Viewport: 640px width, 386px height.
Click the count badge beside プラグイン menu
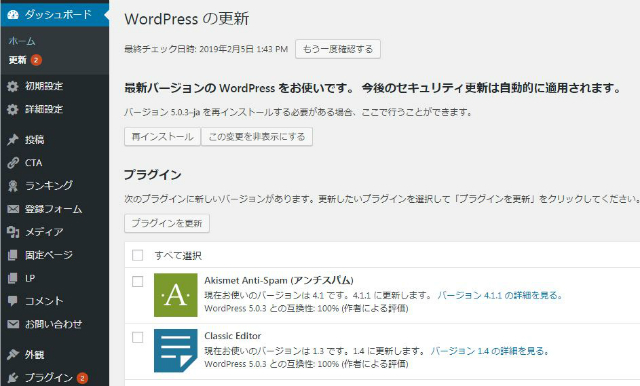pos(82,378)
